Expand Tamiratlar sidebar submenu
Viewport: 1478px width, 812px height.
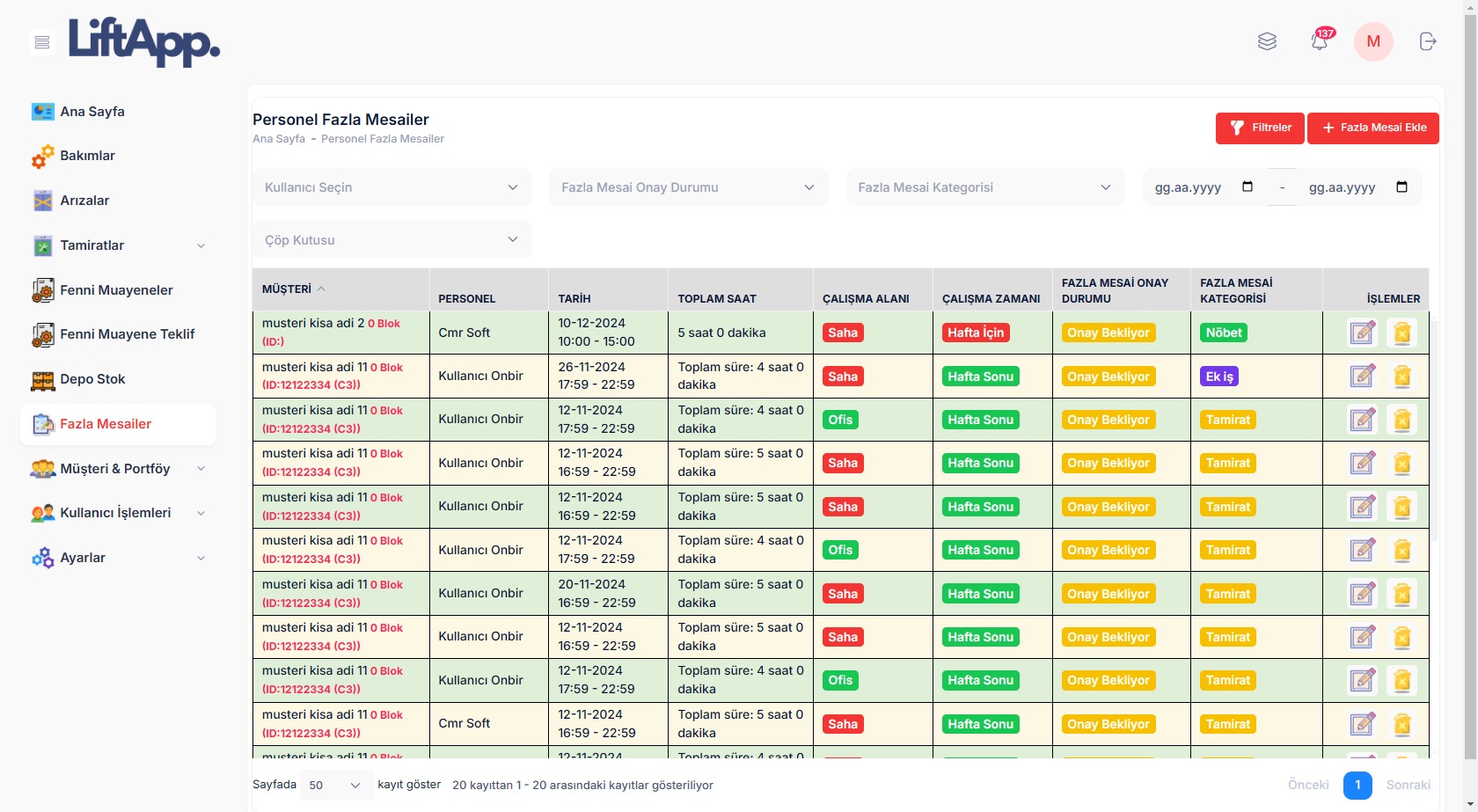201,245
